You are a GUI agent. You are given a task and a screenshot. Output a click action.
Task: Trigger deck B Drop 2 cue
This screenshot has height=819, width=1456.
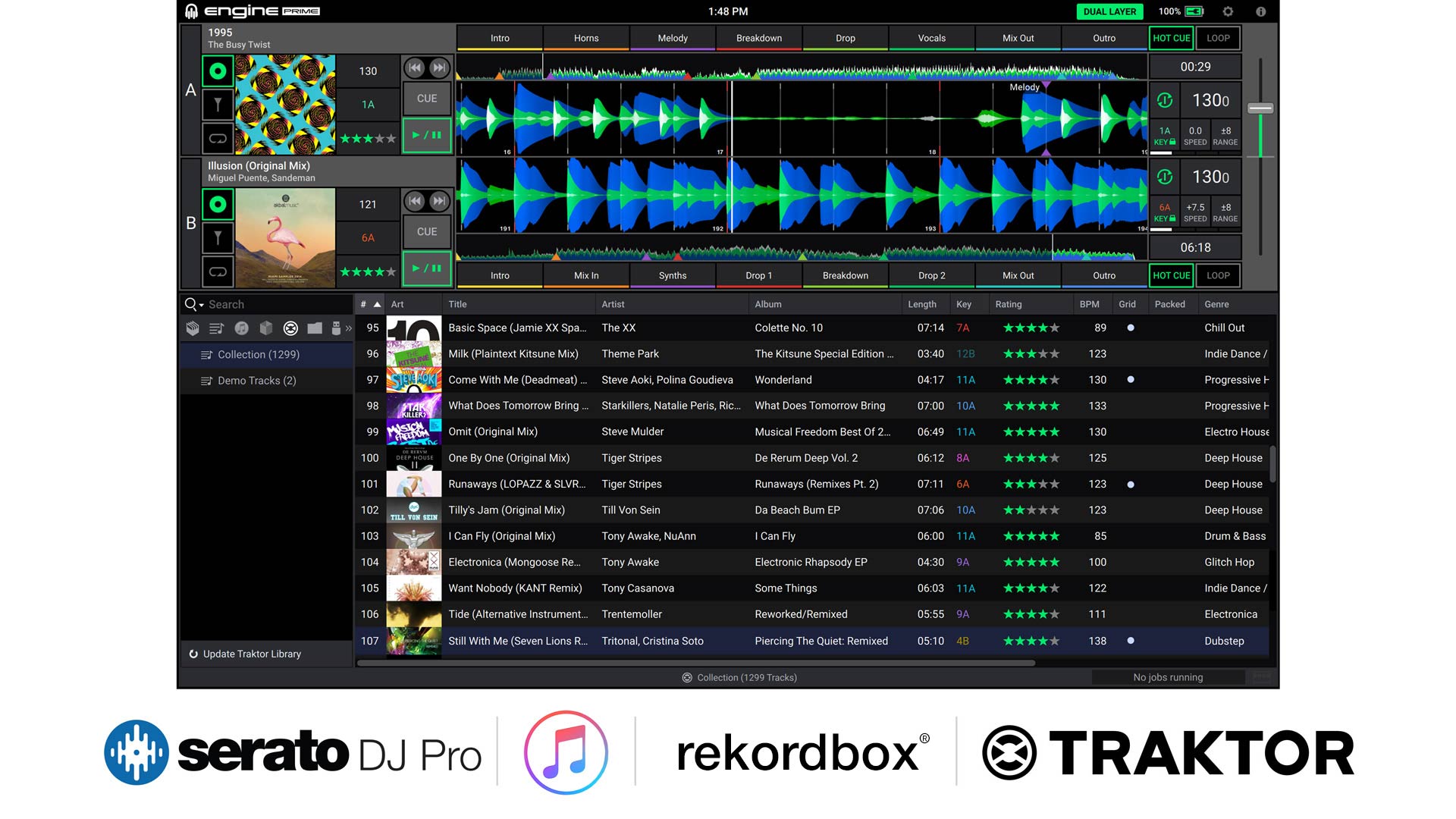tap(932, 275)
